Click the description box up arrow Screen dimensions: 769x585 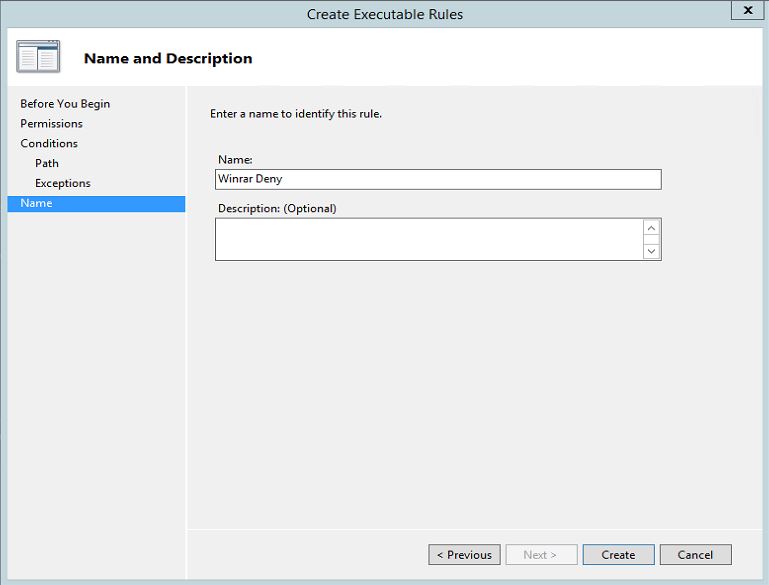click(x=651, y=228)
